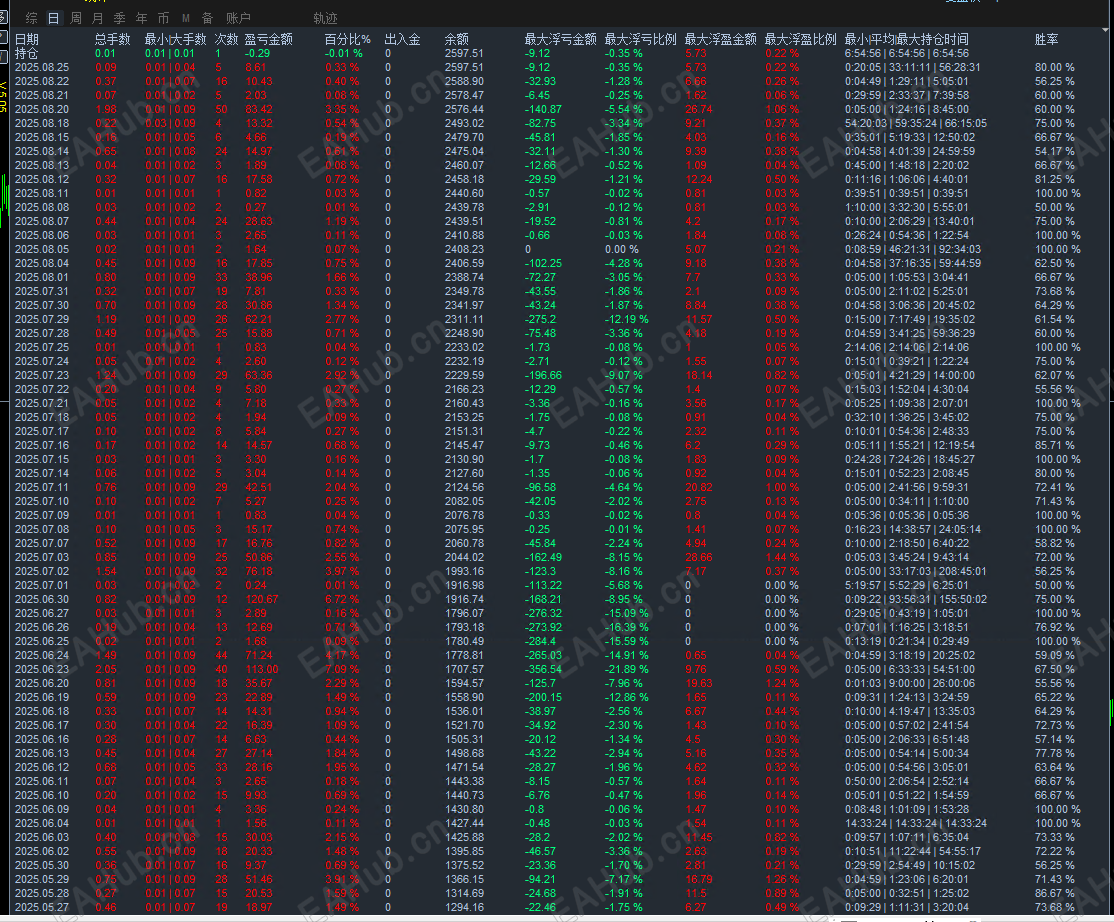The height and width of the screenshot is (922, 1114).
Task: Select the 2025.07.29 date row
Action: [42, 320]
